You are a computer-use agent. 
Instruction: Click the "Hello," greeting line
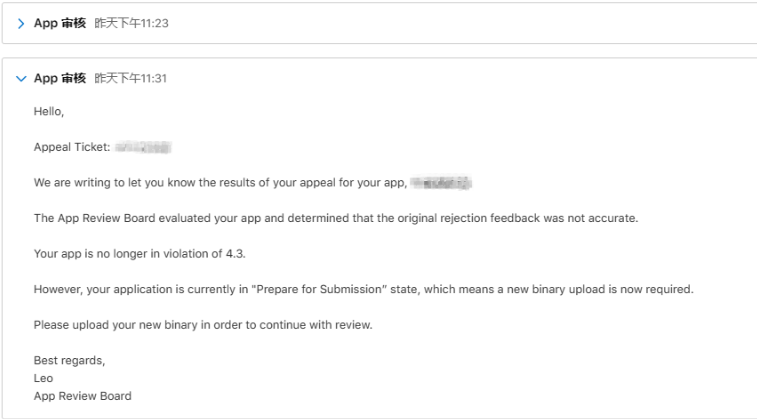click(49, 111)
